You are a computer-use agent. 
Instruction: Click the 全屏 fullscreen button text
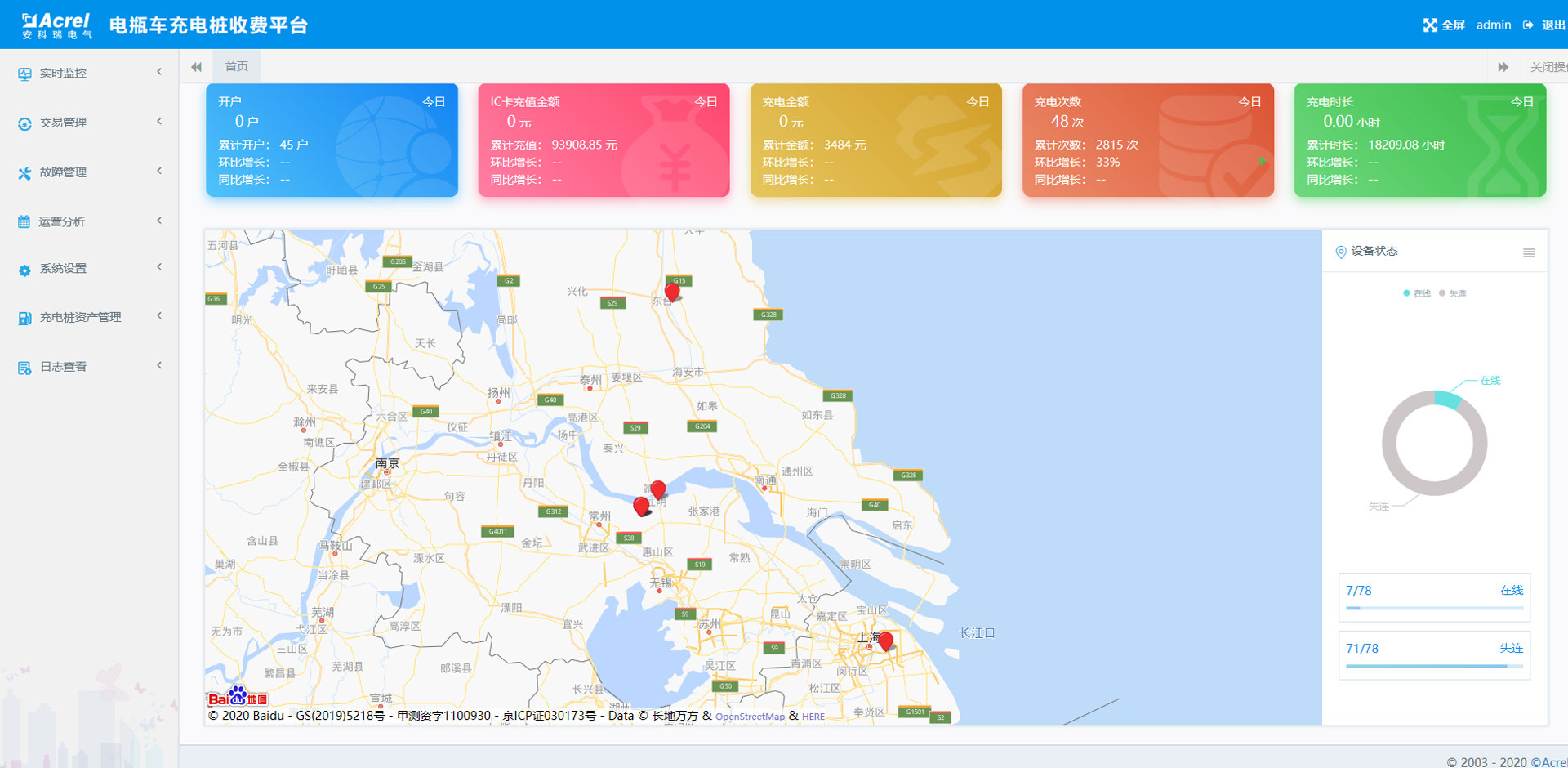click(x=1454, y=25)
